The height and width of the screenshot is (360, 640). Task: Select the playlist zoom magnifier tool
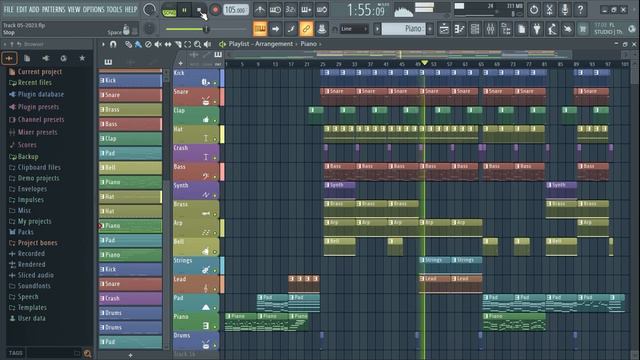[x=198, y=44]
